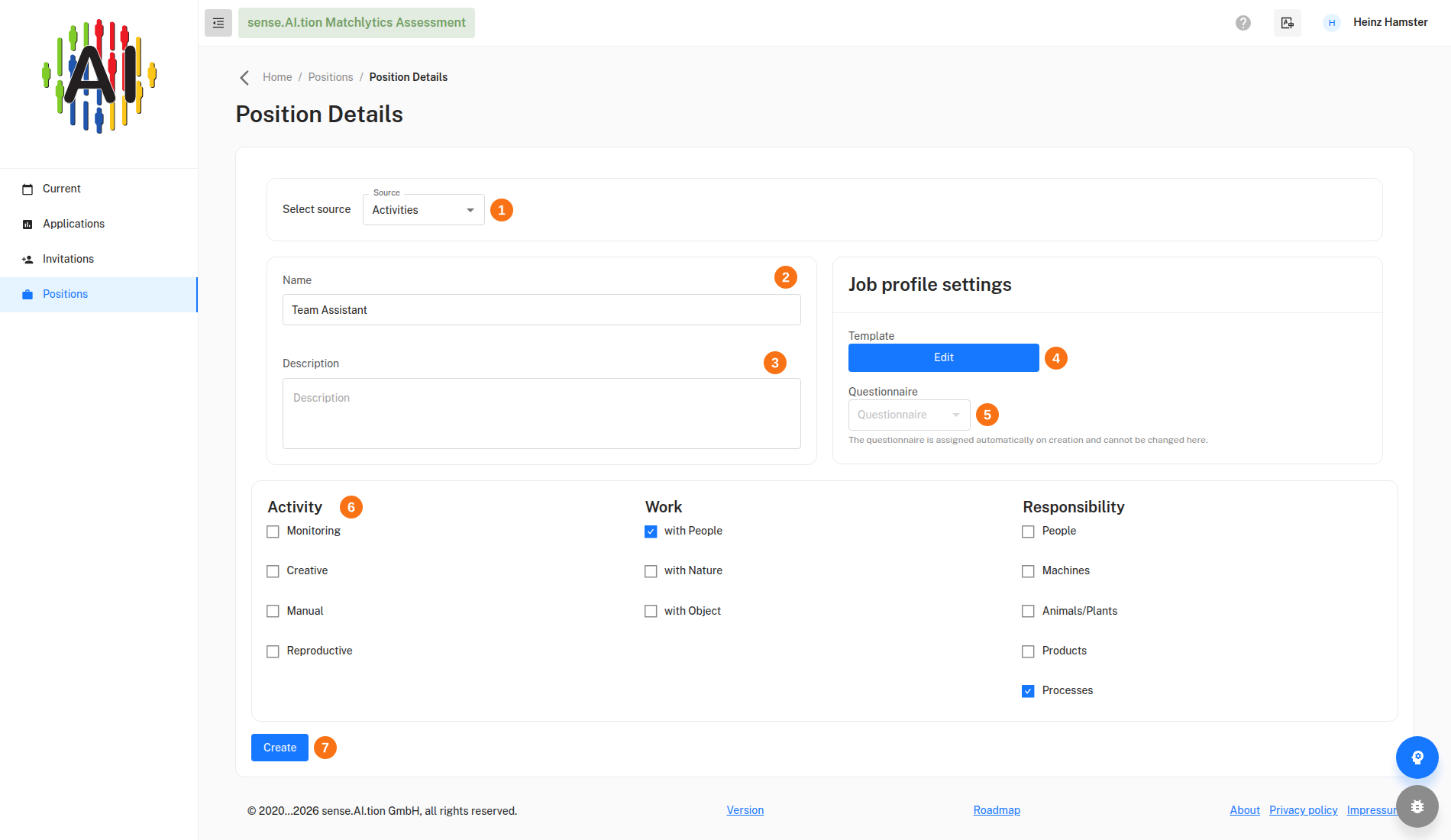Check the Manual activity checkbox
Viewport: 1451px width, 840px height.
pyautogui.click(x=273, y=611)
